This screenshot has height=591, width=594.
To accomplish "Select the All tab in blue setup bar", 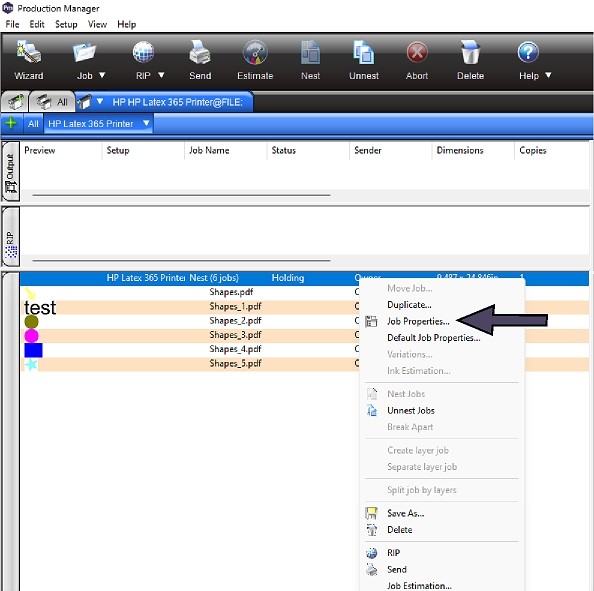I will (33, 124).
